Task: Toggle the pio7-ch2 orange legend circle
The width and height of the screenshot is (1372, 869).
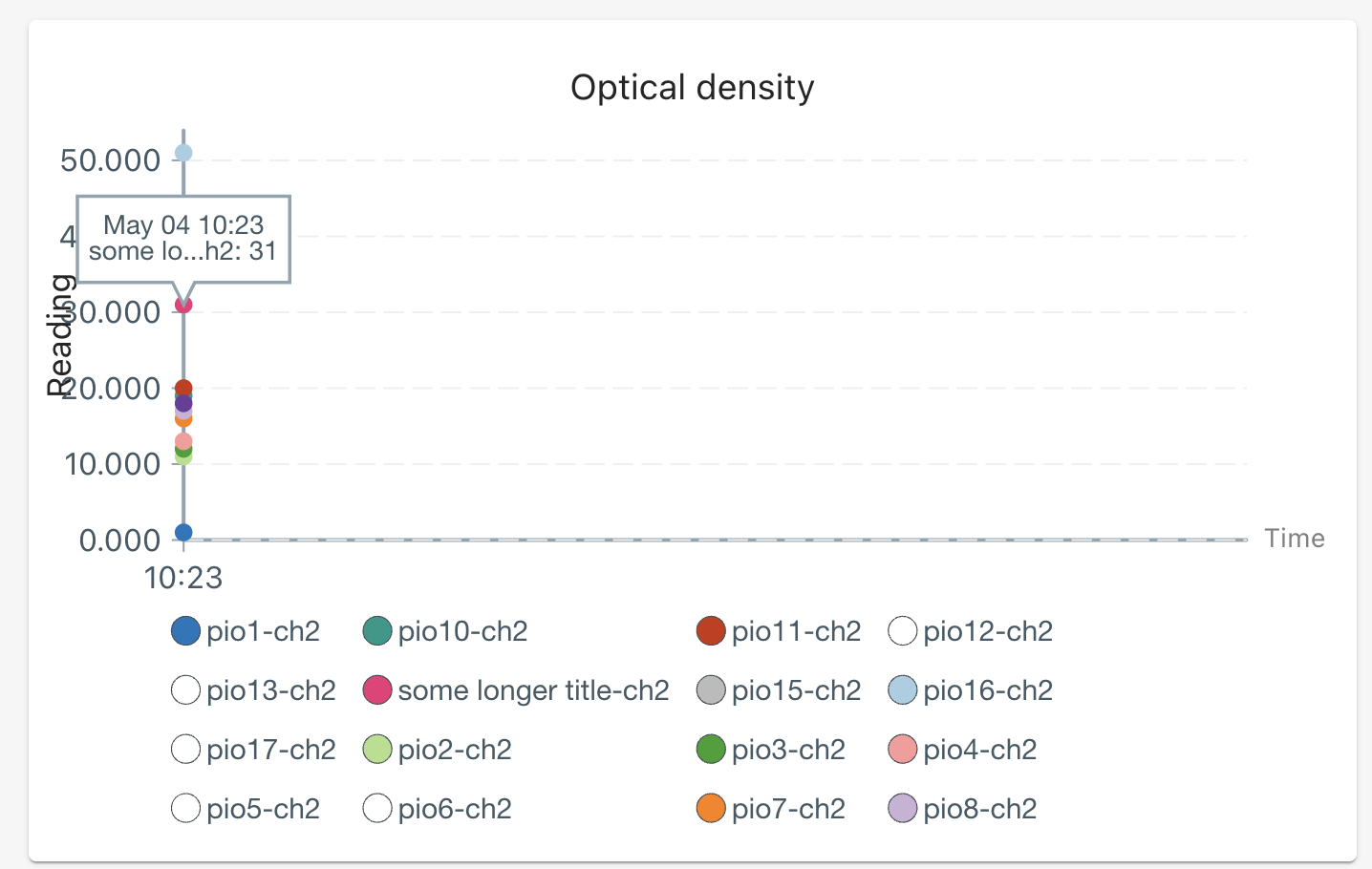Action: coord(711,809)
